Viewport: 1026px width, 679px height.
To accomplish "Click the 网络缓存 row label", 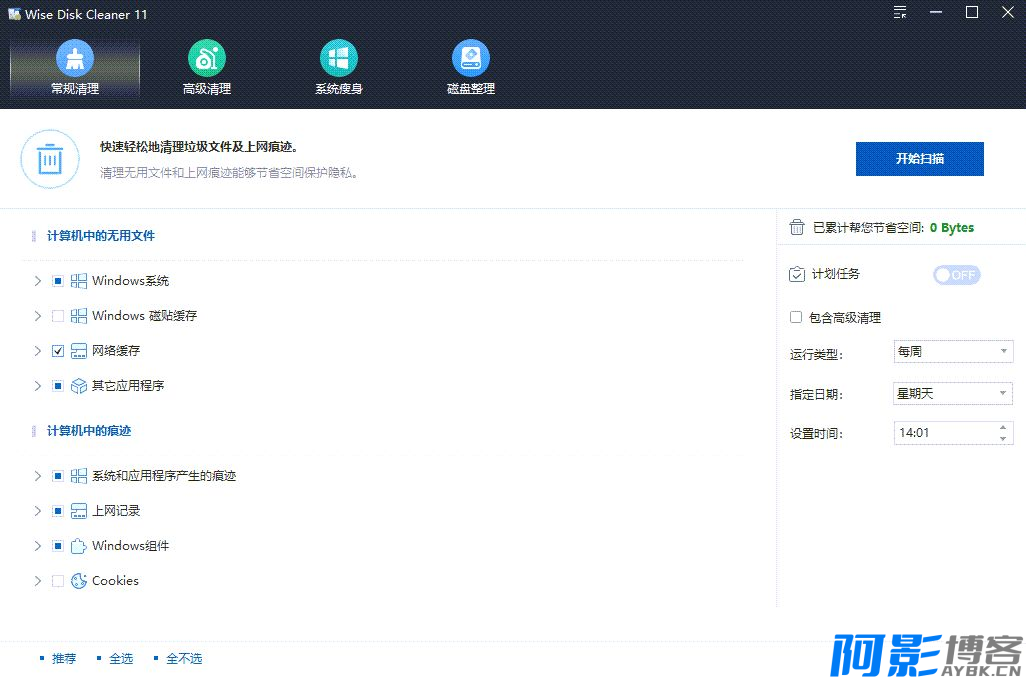I will coord(116,351).
